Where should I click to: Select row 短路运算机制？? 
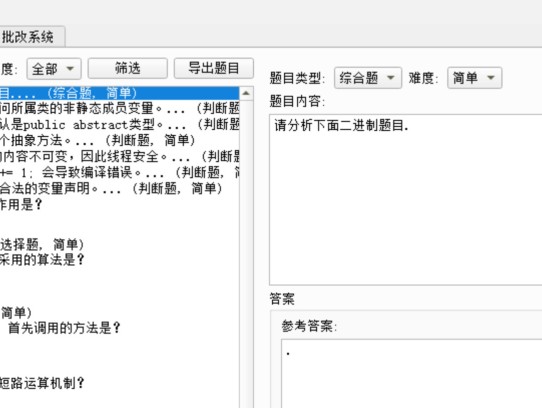click(119, 383)
